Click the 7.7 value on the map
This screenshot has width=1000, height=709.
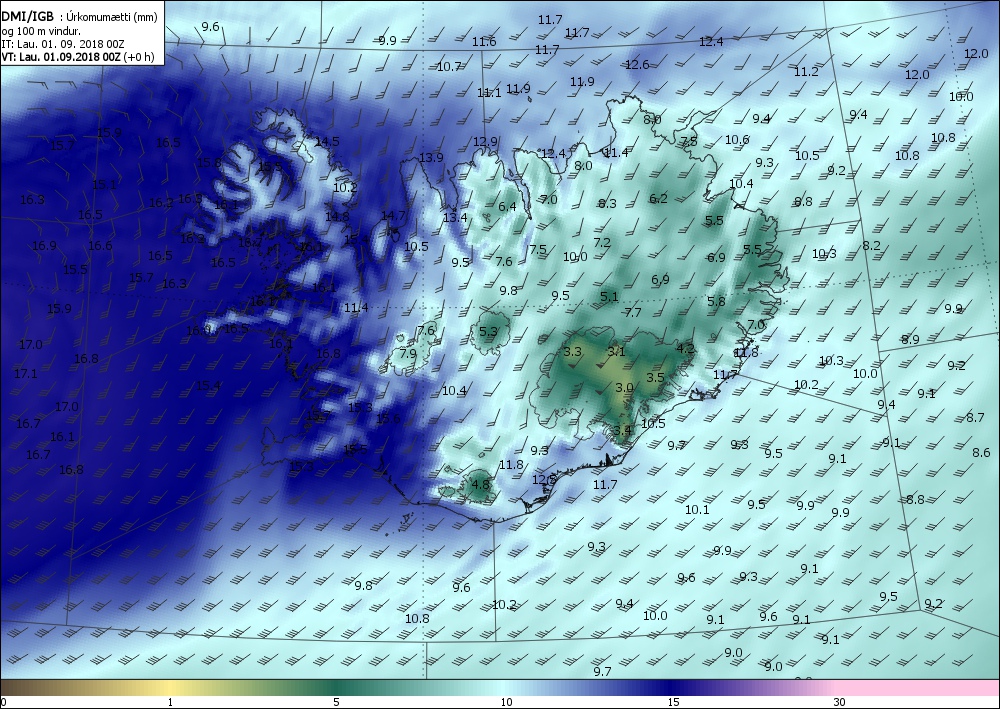click(633, 312)
